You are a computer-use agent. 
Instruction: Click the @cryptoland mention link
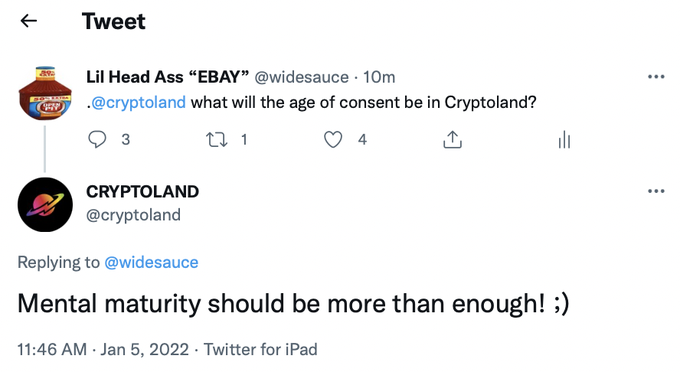pos(138,103)
